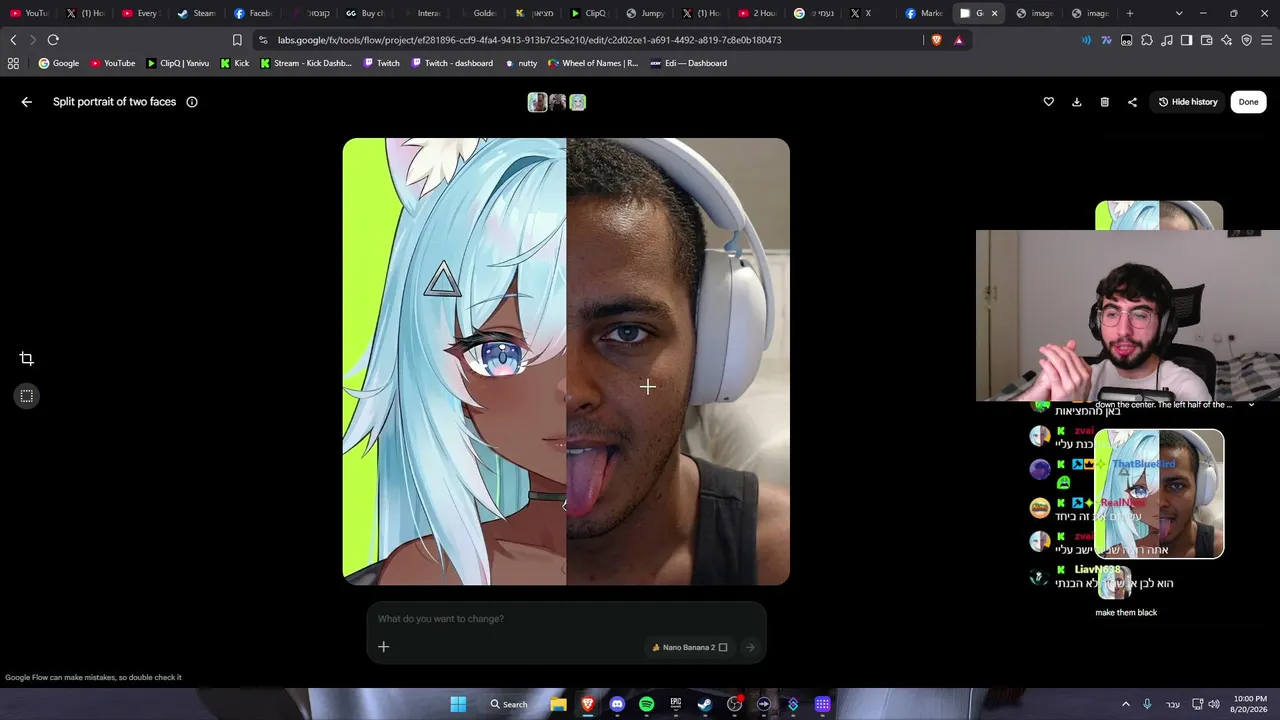Open the Windows Start menu

458,704
